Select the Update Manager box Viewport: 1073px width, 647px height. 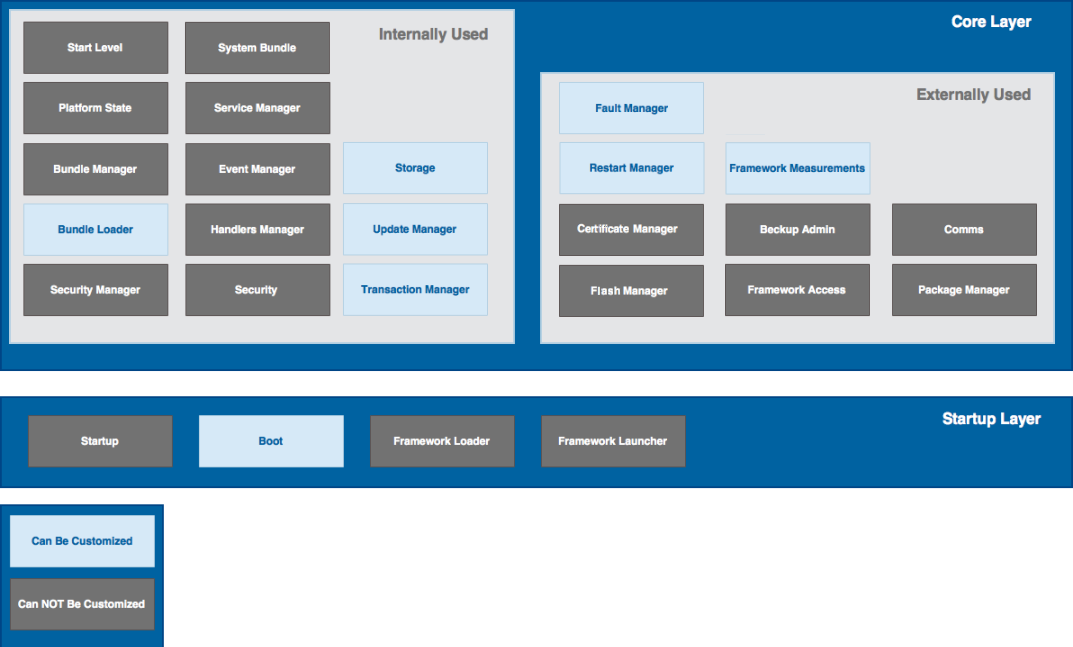(414, 229)
